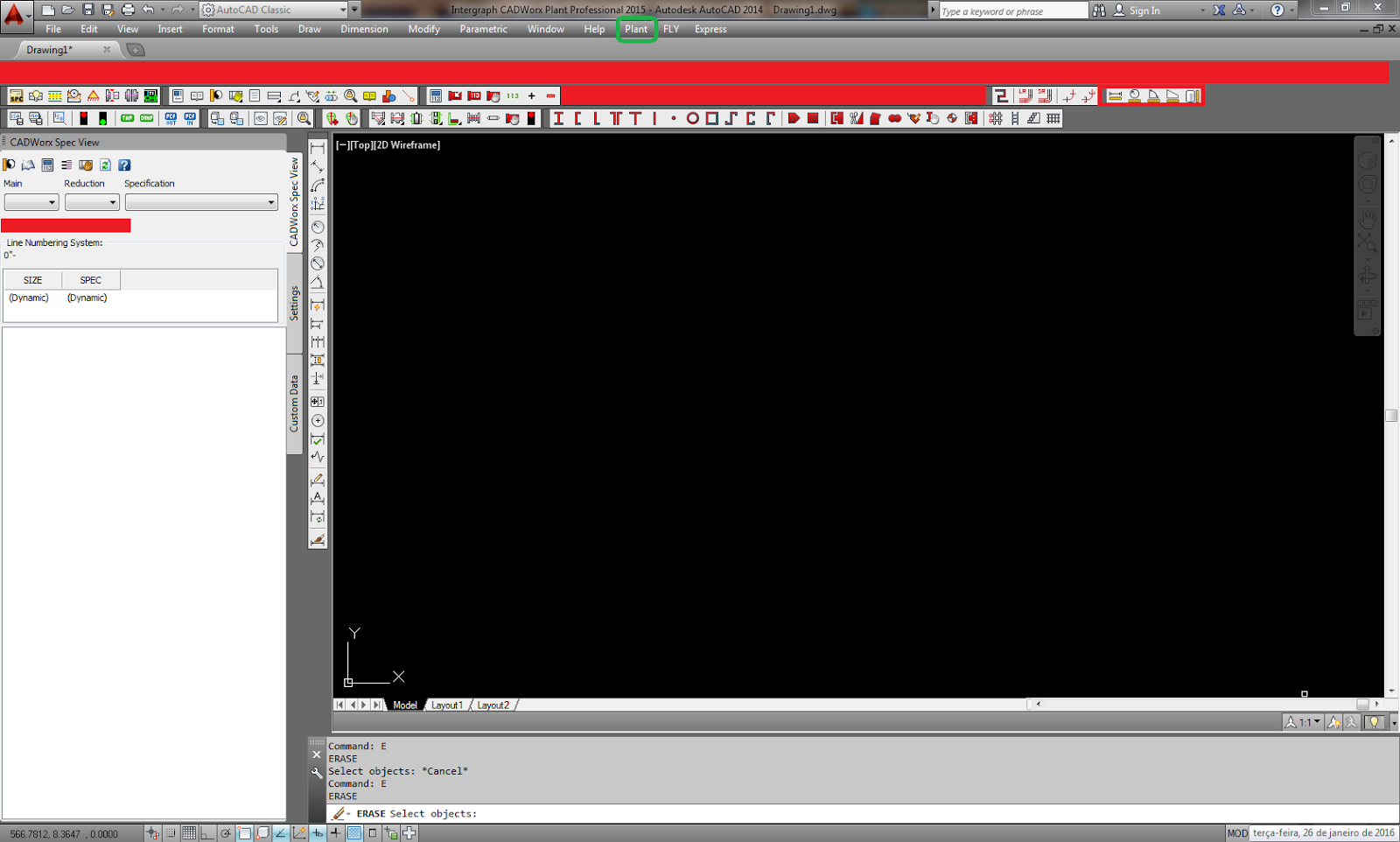Select the Center Mark tool

pyautogui.click(x=318, y=421)
